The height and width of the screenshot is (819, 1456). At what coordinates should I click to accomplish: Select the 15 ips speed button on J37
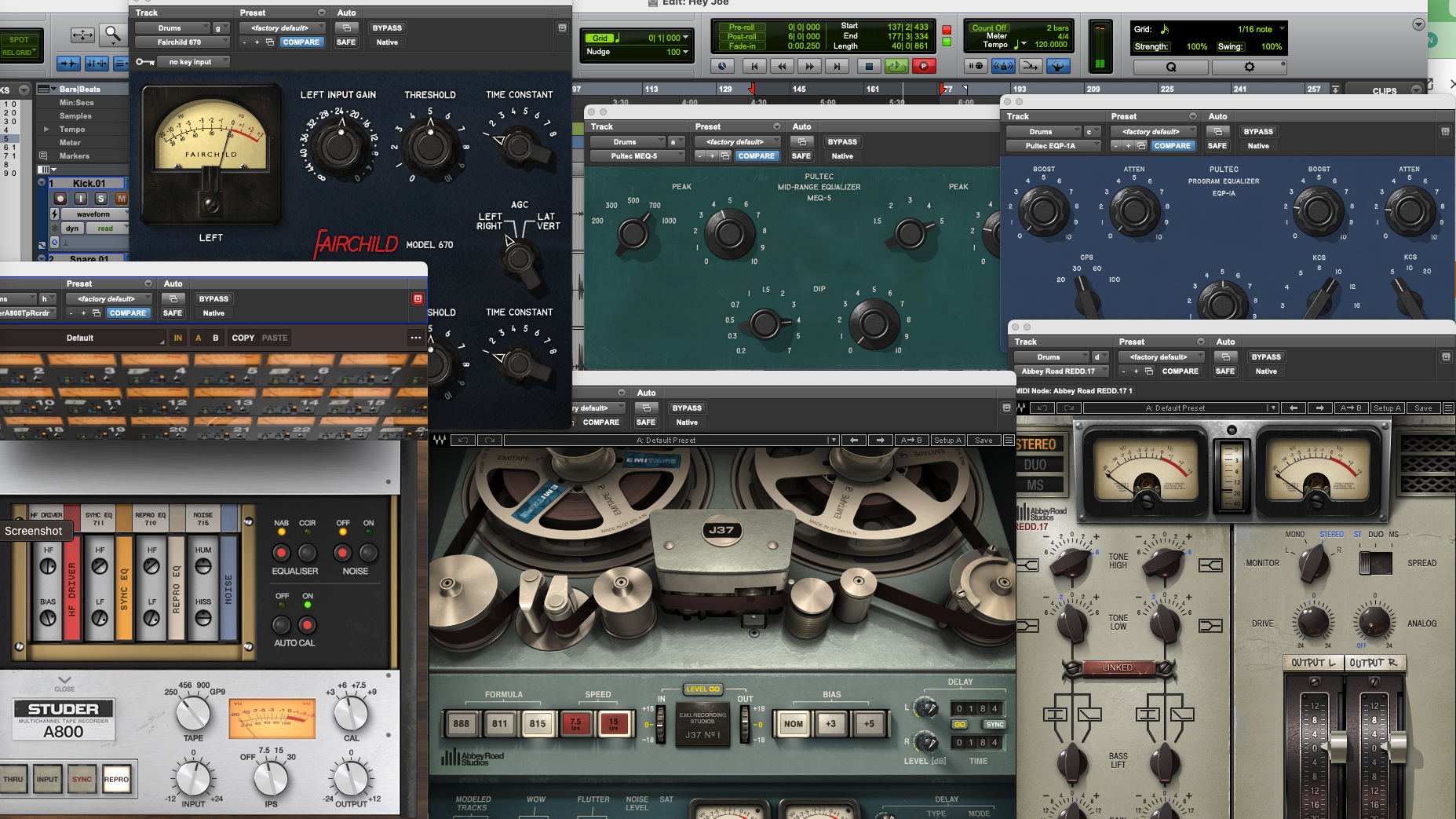613,723
